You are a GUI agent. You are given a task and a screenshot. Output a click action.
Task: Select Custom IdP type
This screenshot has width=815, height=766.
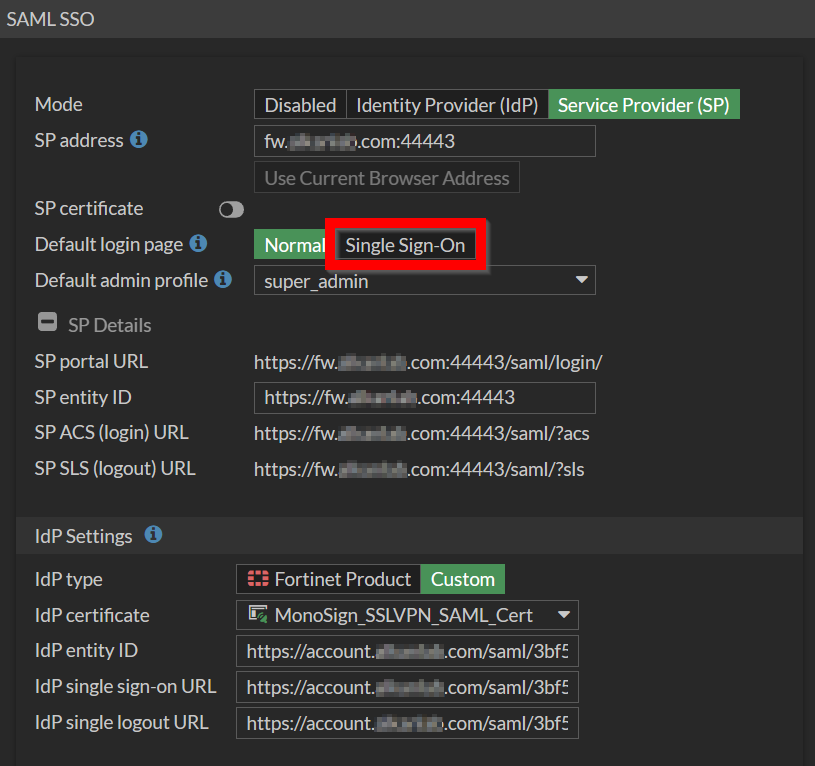click(x=462, y=579)
